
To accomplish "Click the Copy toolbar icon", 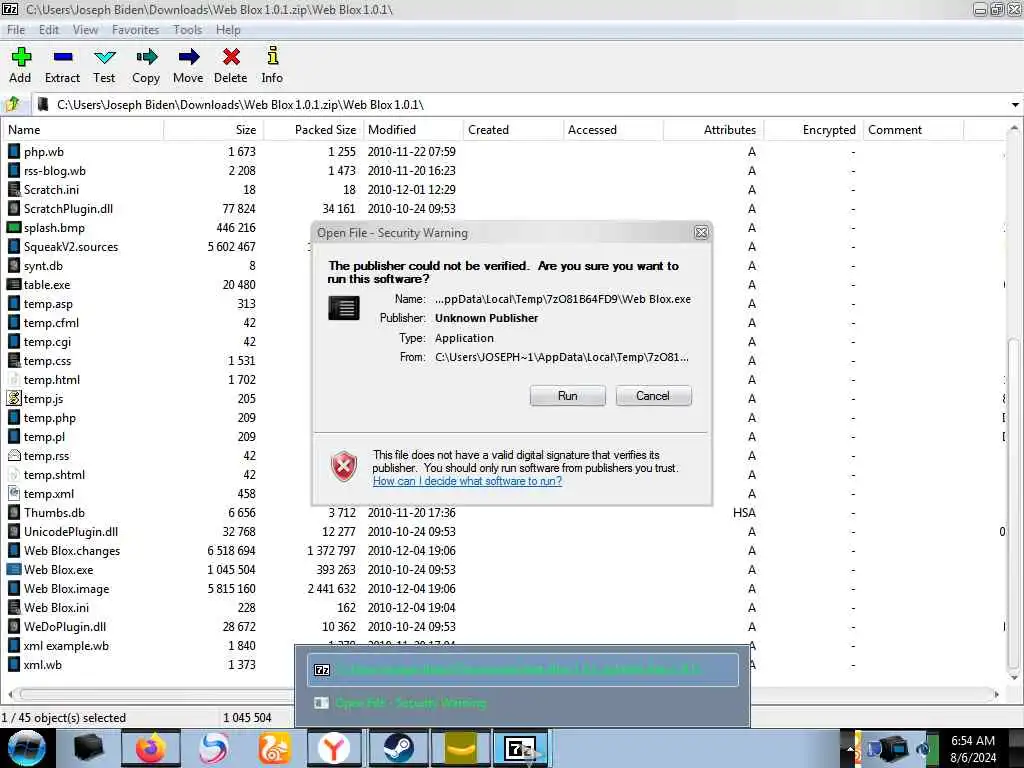I will pyautogui.click(x=146, y=57).
